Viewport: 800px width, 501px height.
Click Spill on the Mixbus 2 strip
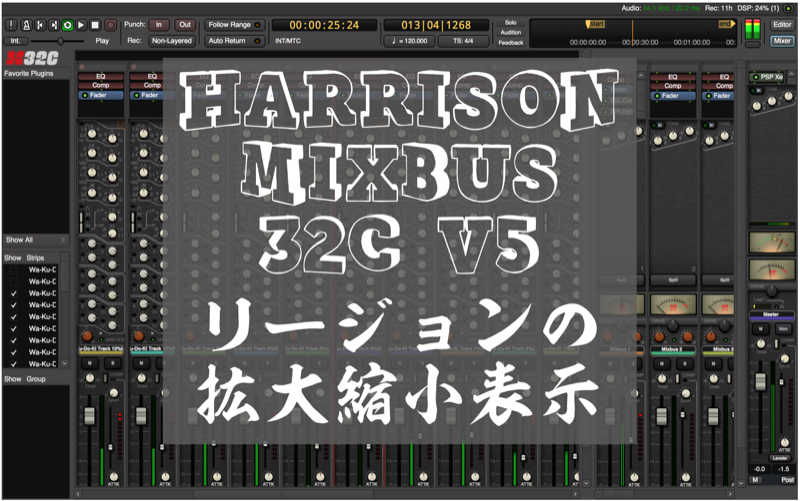pyautogui.click(x=673, y=280)
